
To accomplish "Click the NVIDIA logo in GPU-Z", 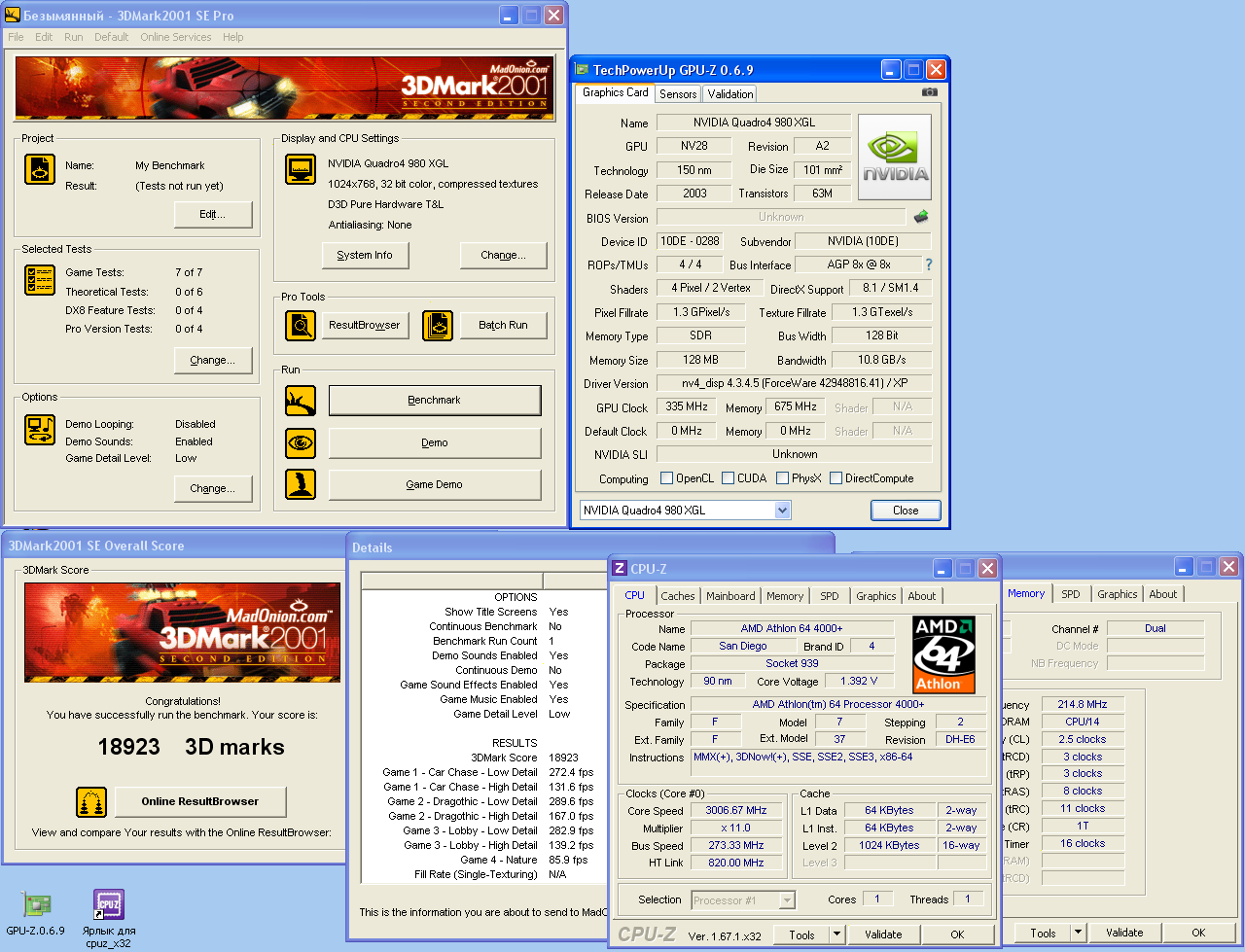I will tap(895, 158).
